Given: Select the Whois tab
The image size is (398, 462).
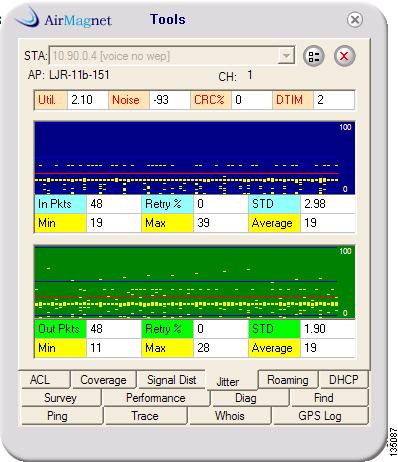Looking at the screenshot, I should 230,416.
